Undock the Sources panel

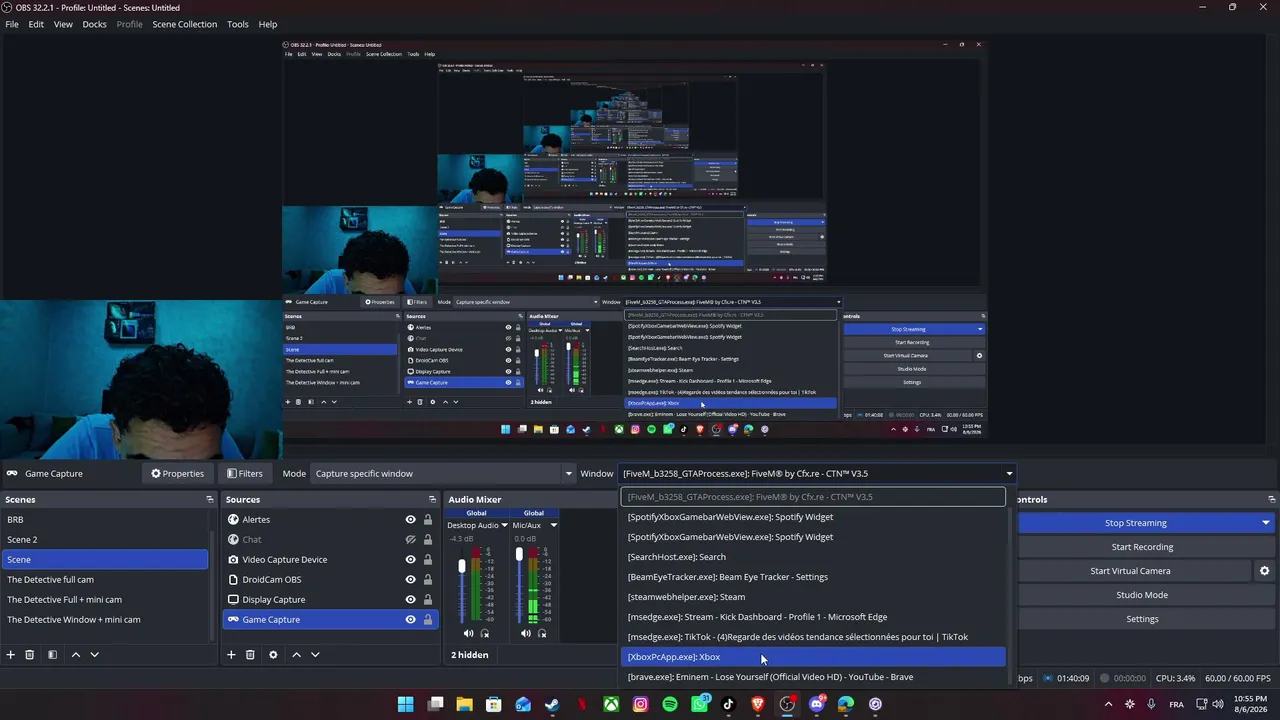[432, 499]
